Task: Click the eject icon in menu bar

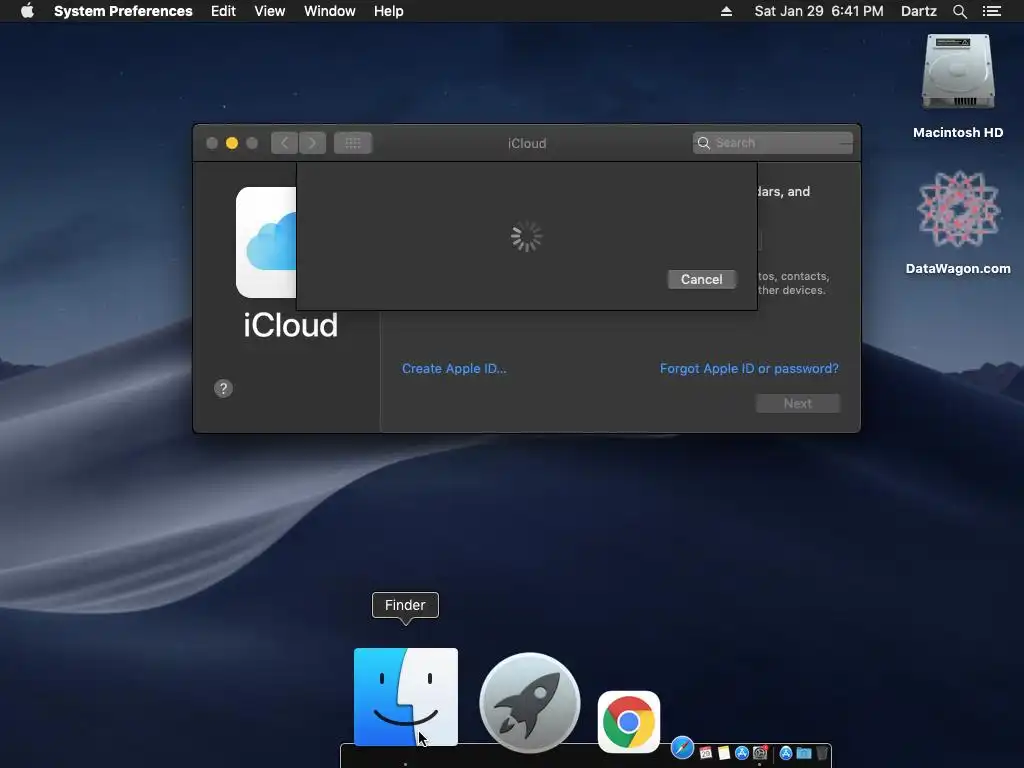Action: 726,11
